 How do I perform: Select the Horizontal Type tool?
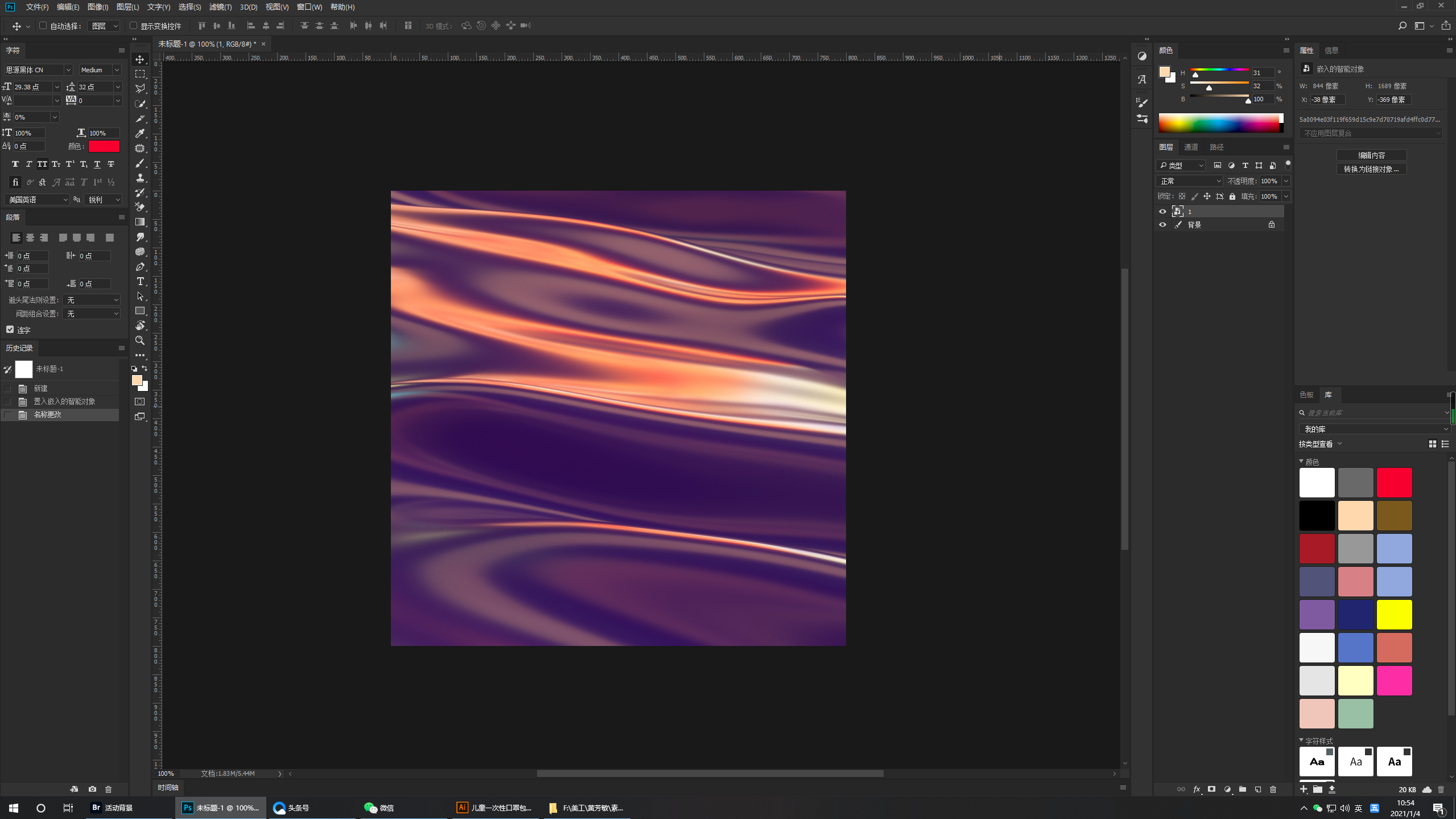pyautogui.click(x=139, y=281)
